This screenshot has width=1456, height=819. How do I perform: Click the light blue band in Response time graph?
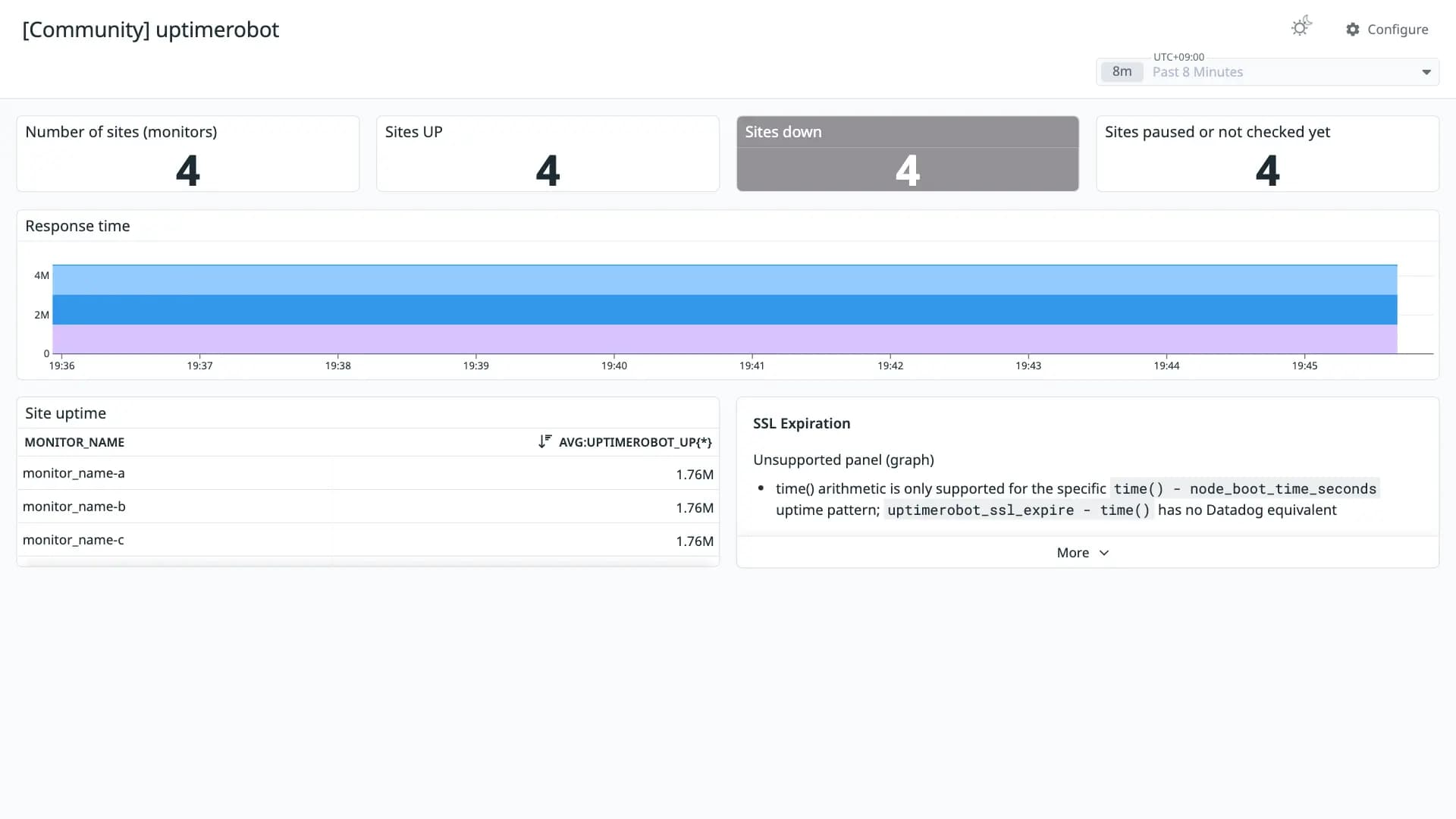pos(724,280)
